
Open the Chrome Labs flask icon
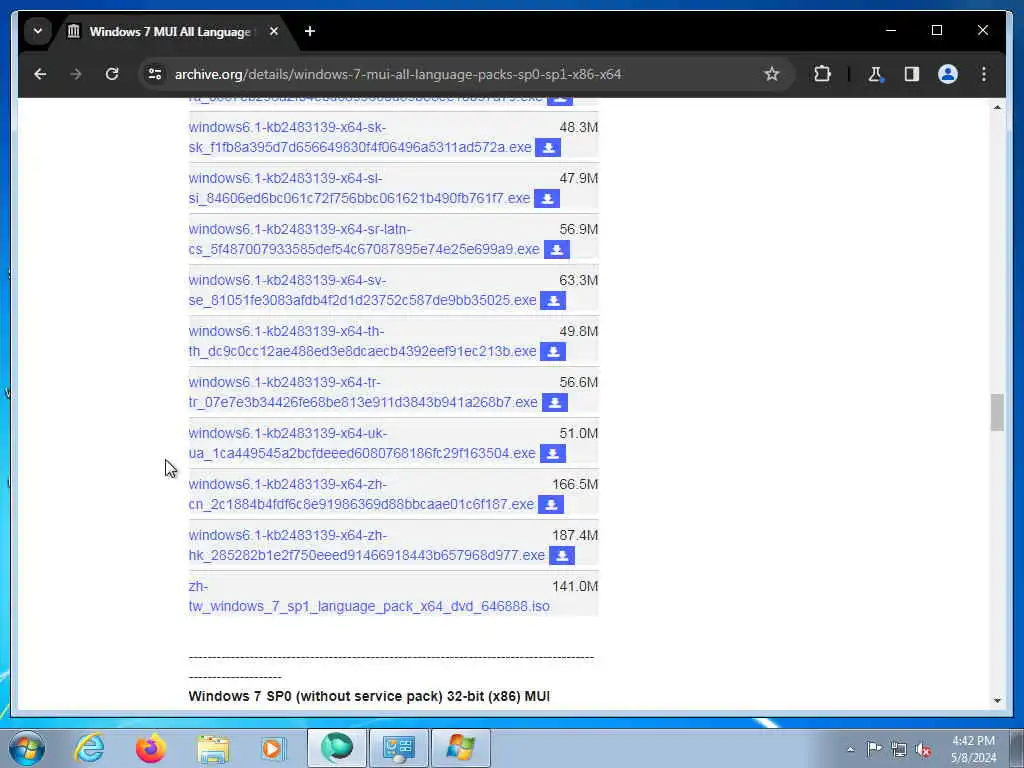pos(875,74)
